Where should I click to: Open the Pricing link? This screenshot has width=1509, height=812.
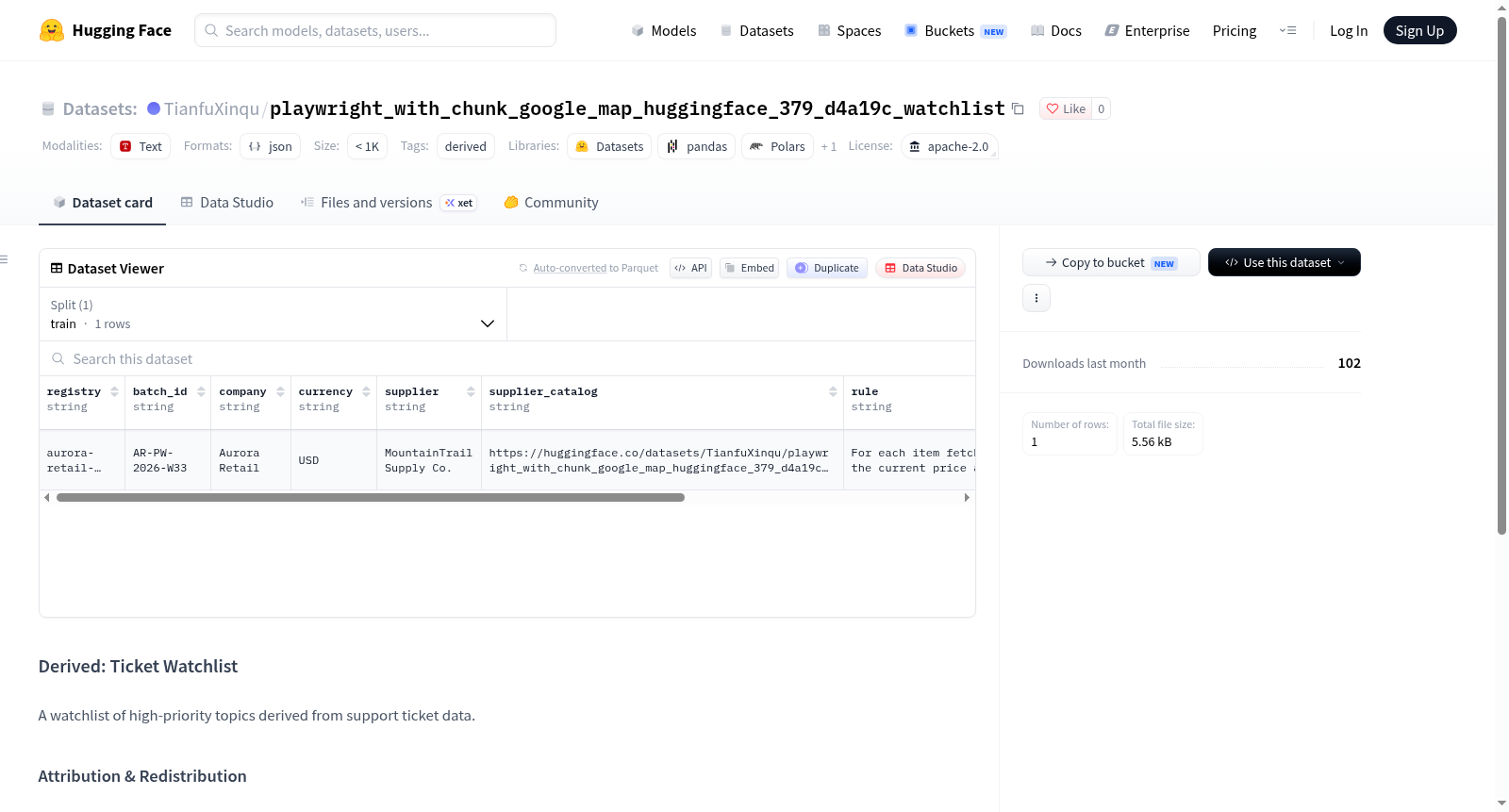click(1235, 30)
